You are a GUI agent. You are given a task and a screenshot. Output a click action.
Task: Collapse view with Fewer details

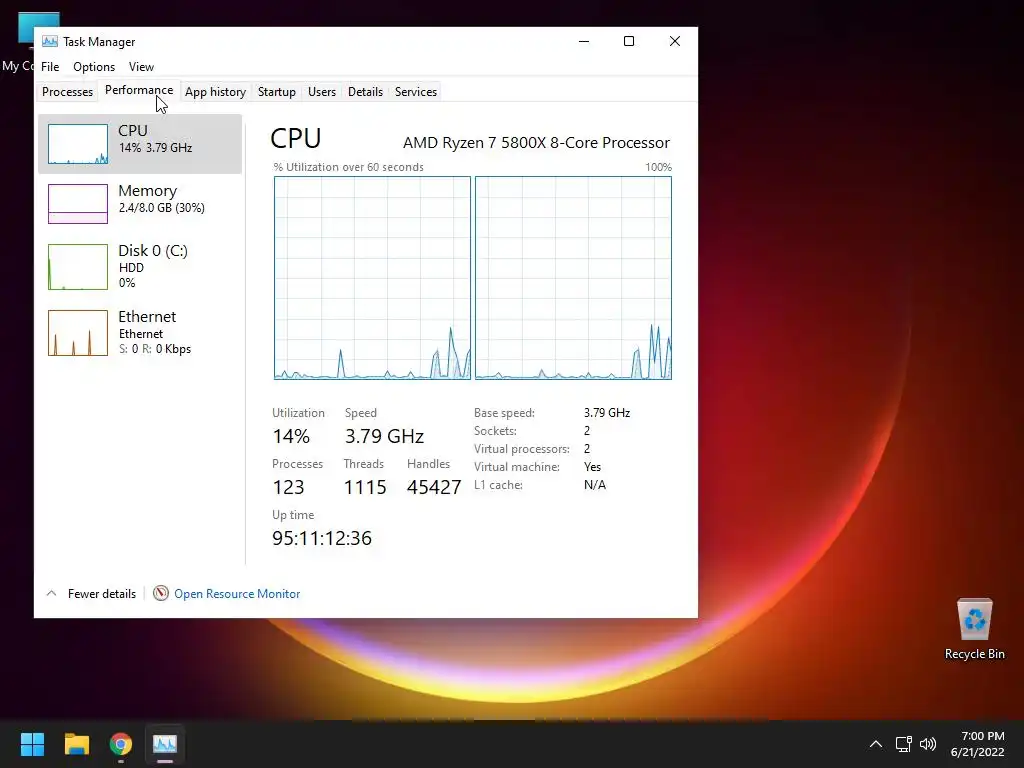(x=91, y=594)
